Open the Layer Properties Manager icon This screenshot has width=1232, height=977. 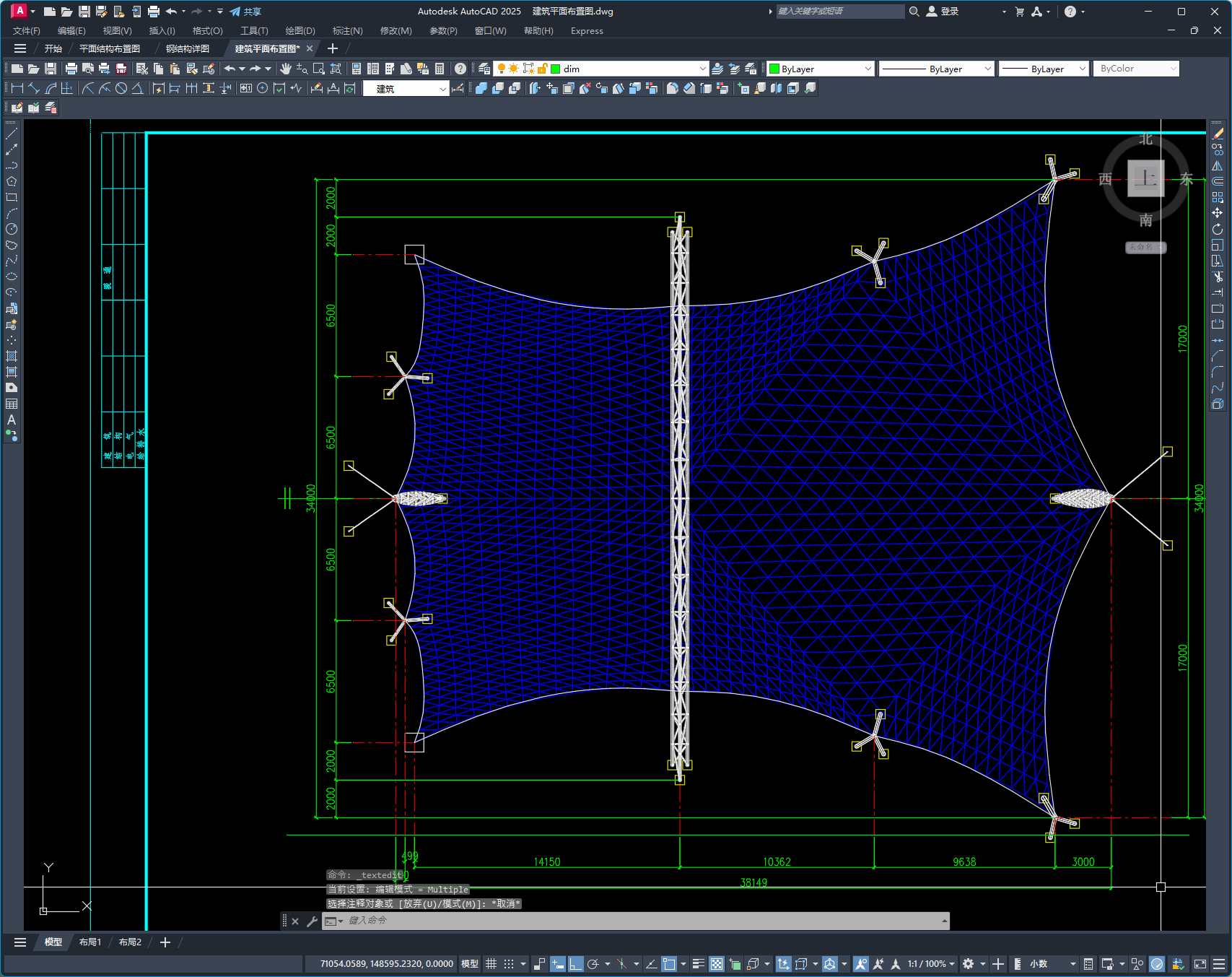pos(484,69)
